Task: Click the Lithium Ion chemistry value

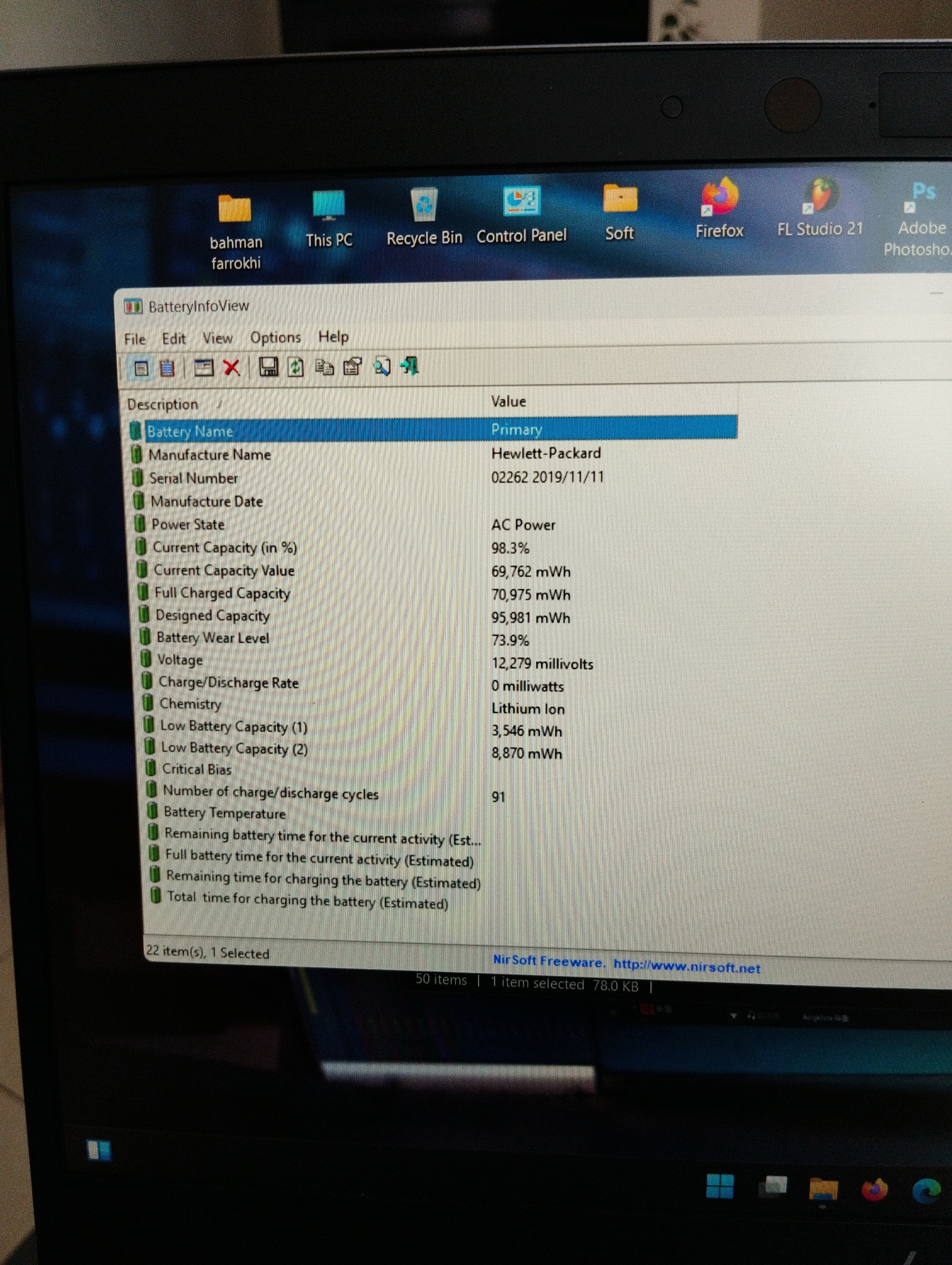Action: pyautogui.click(x=528, y=709)
